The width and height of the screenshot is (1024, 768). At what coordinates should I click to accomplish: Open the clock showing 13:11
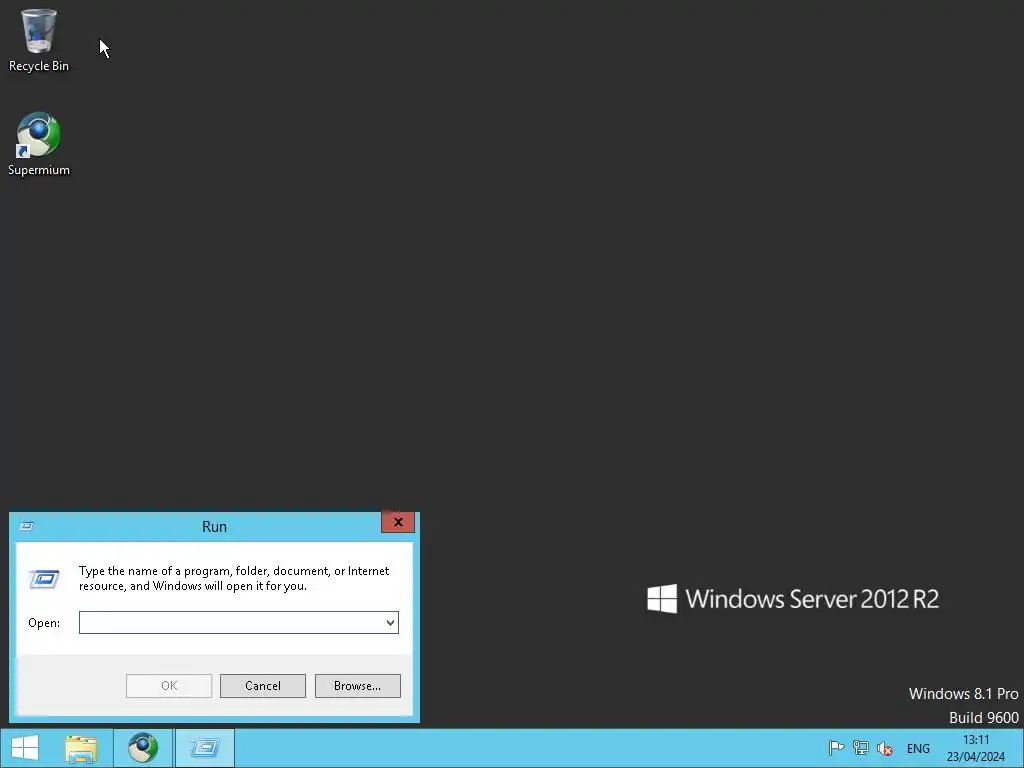tap(976, 748)
